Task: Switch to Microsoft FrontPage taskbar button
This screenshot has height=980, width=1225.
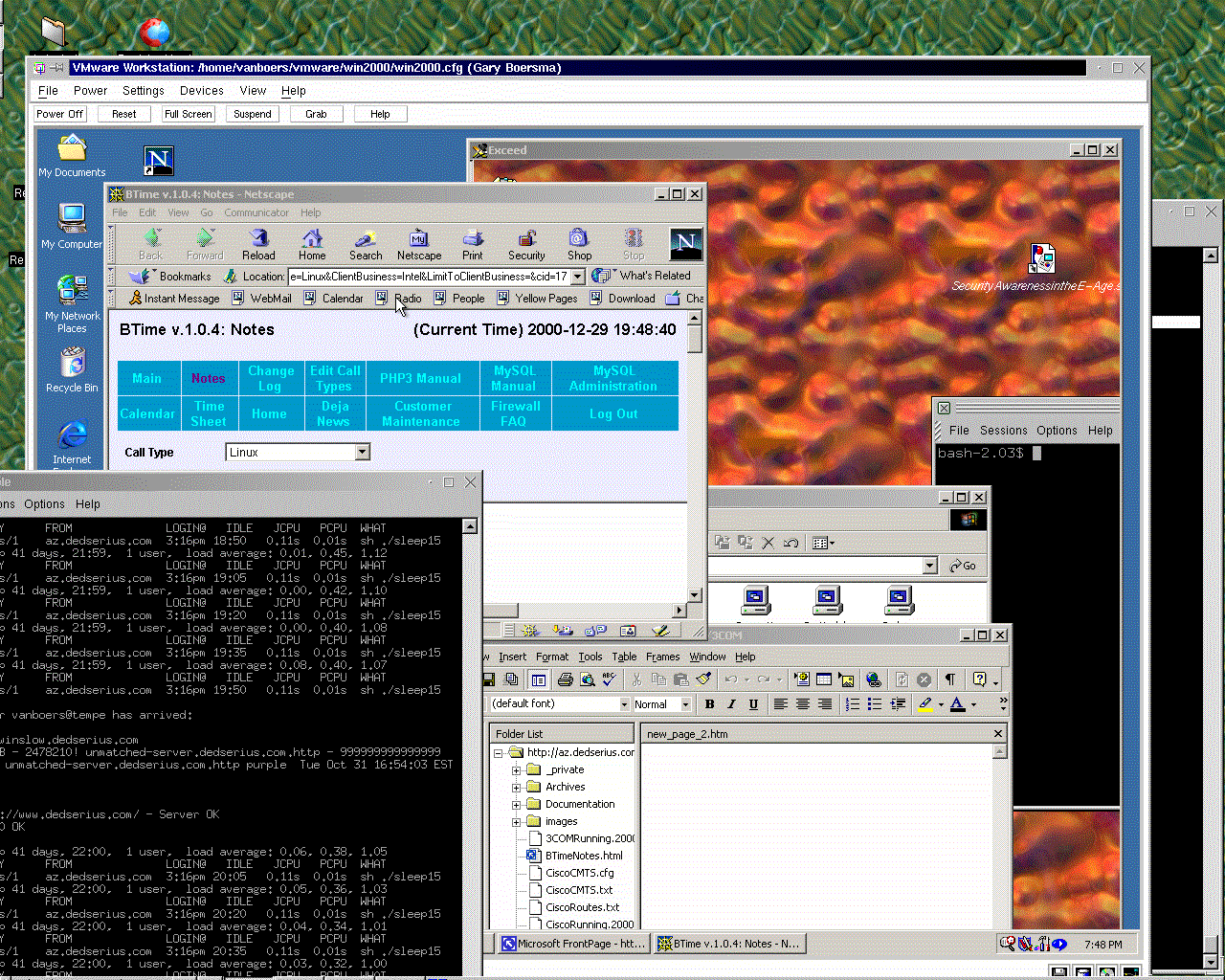Action: (x=573, y=944)
